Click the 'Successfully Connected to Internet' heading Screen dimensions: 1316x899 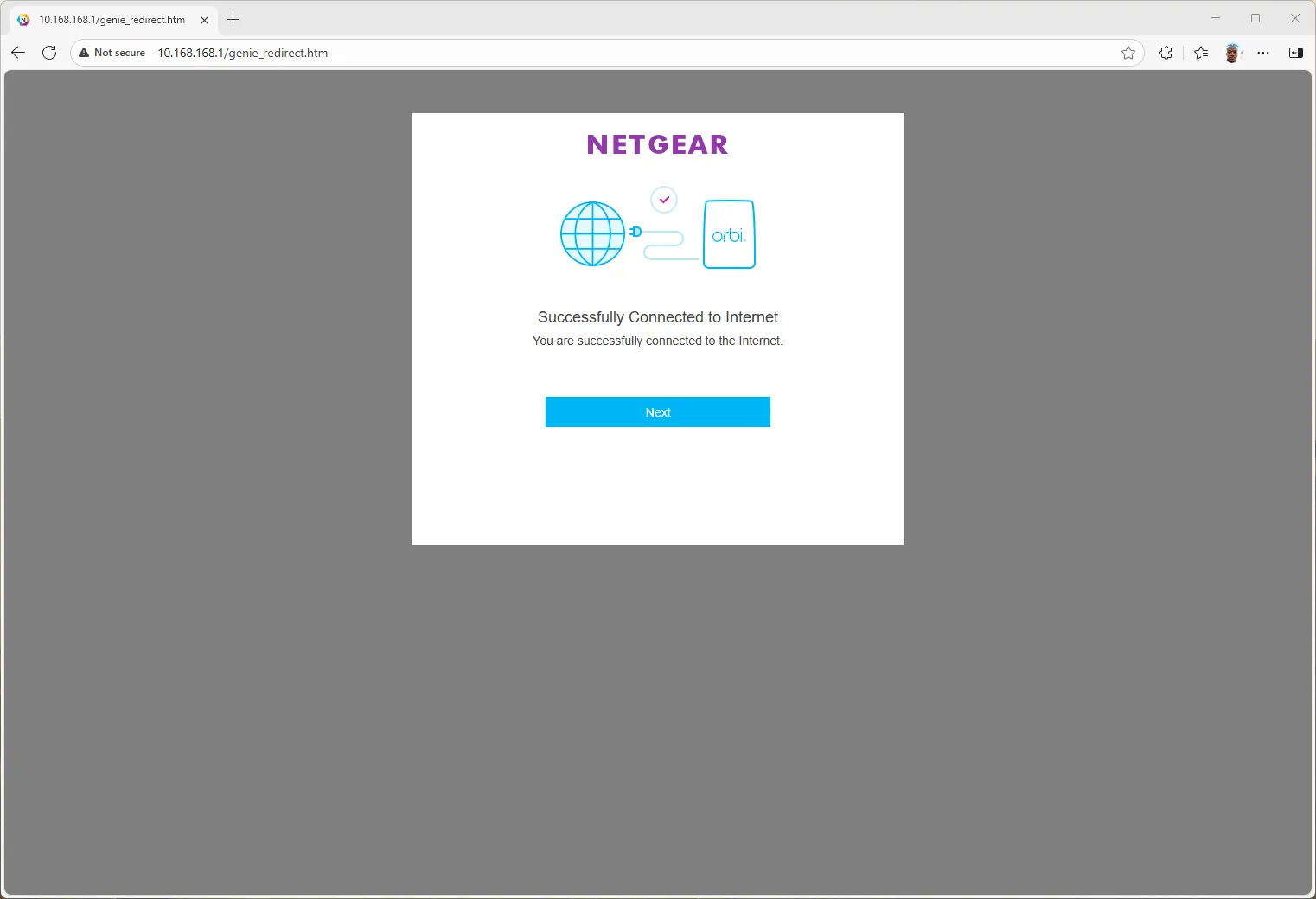(658, 317)
